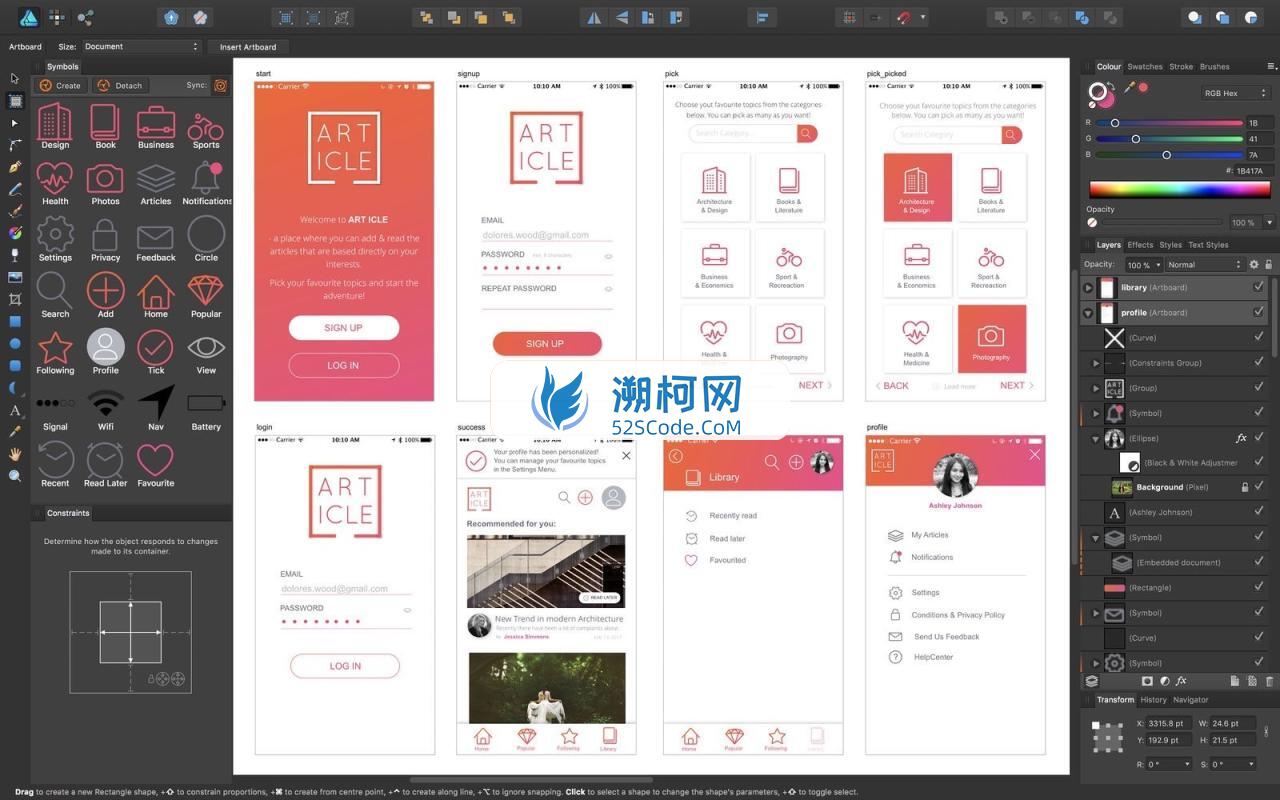Pick the Popular diamond symbol
Viewport: 1280px width, 800px height.
[x=206, y=297]
